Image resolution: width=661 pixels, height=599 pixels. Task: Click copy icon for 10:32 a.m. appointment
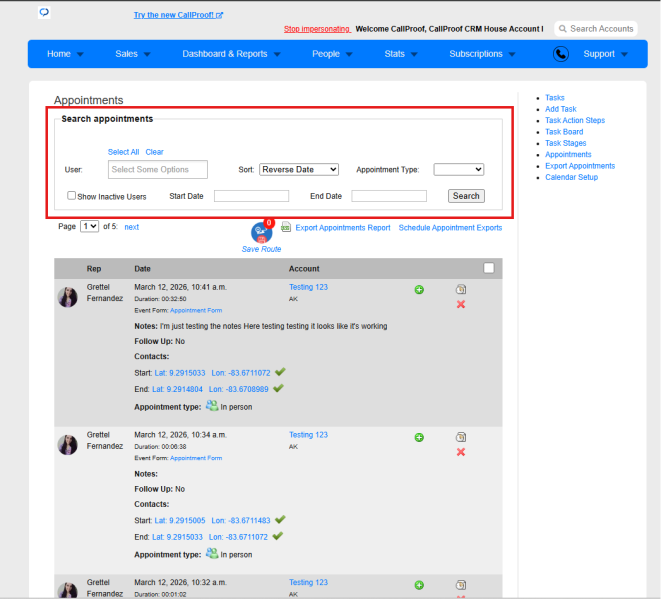pos(461,585)
